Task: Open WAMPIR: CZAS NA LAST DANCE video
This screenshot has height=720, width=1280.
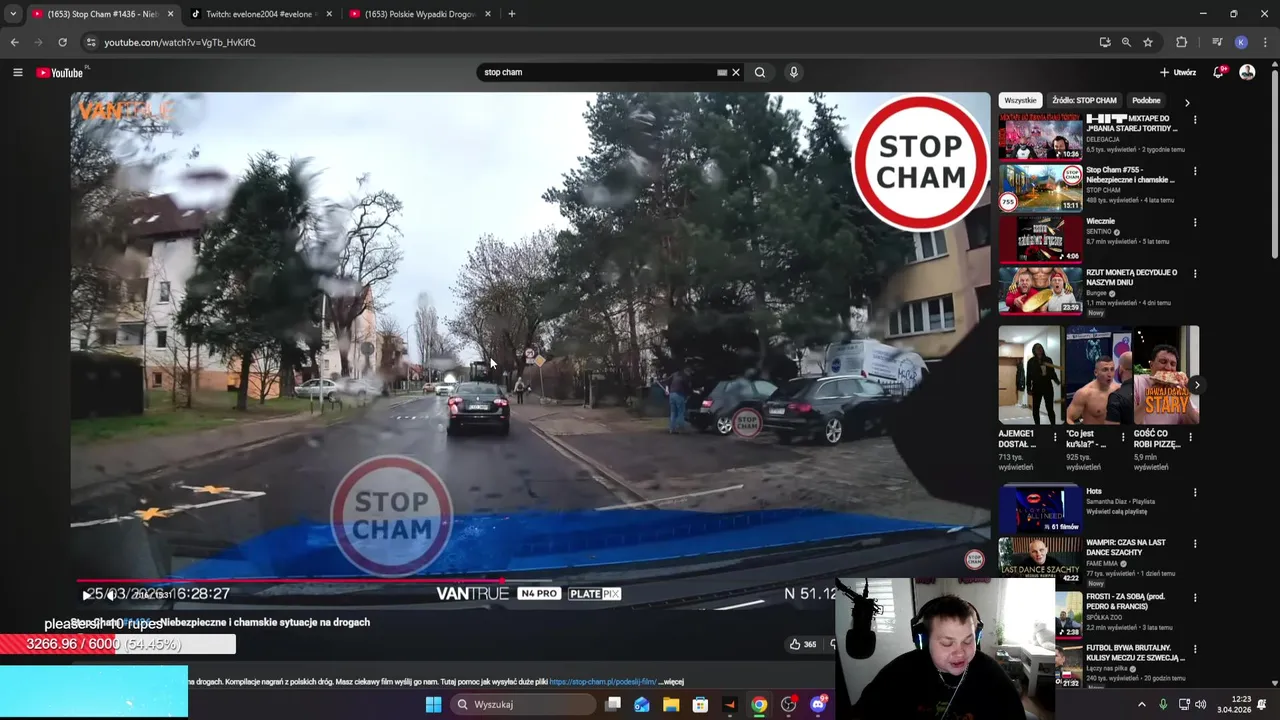Action: pyautogui.click(x=1040, y=560)
